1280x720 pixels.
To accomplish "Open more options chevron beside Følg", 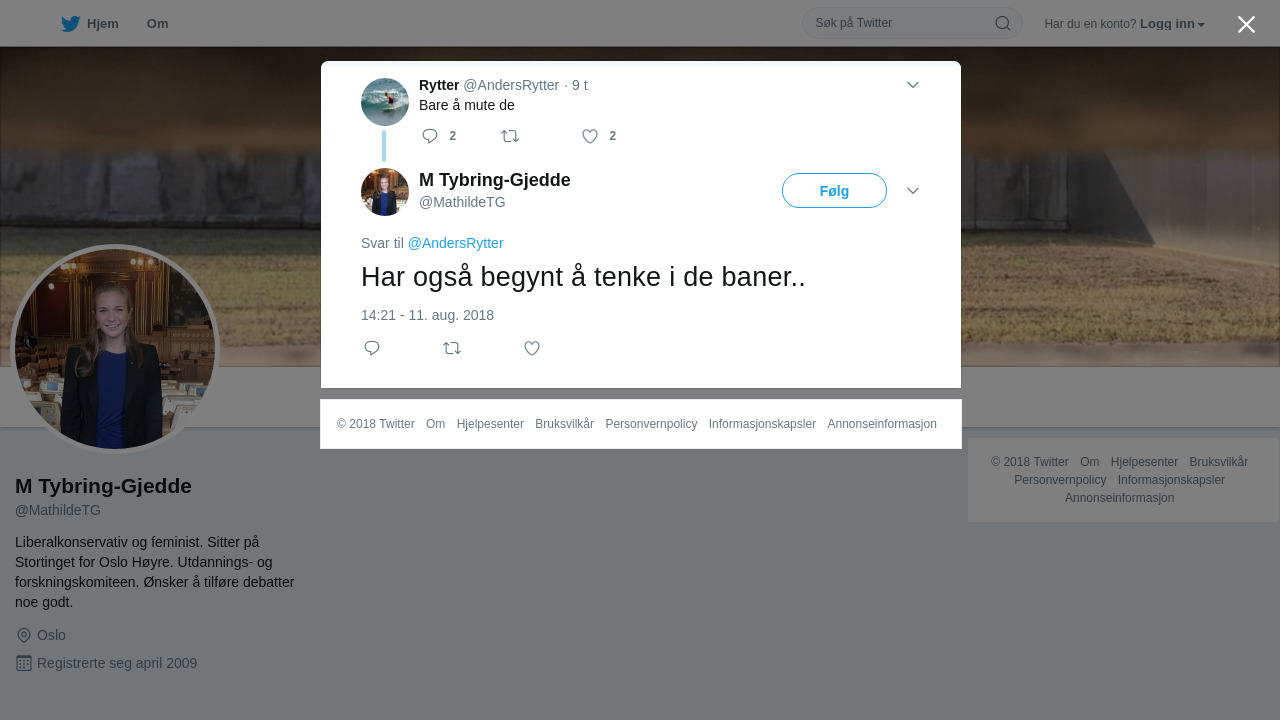I will click(x=913, y=191).
